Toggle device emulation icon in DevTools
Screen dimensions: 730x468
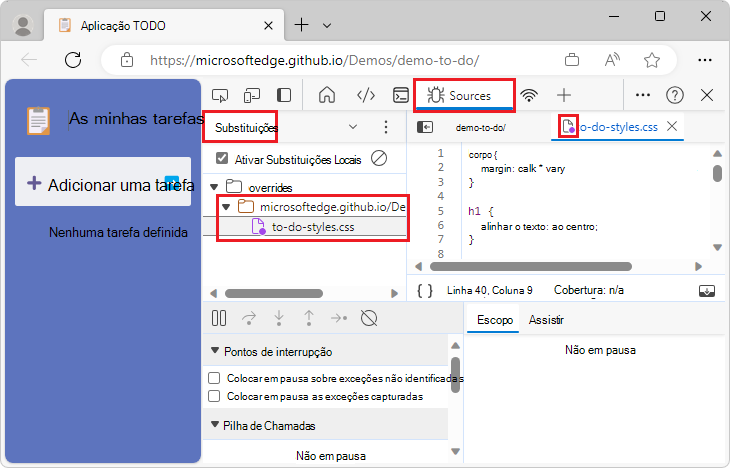pyautogui.click(x=252, y=95)
